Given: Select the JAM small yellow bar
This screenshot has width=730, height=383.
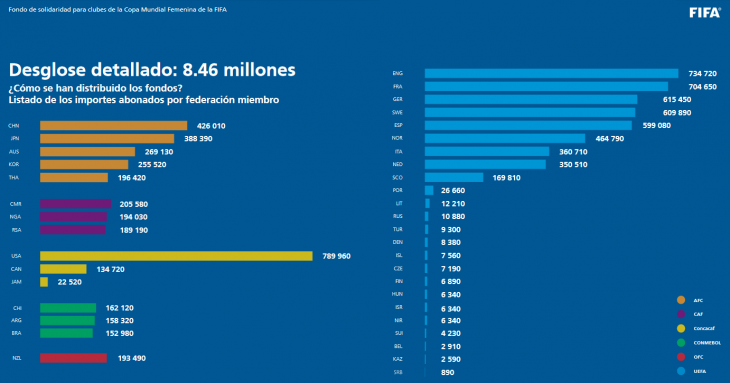Looking at the screenshot, I should click(44, 282).
